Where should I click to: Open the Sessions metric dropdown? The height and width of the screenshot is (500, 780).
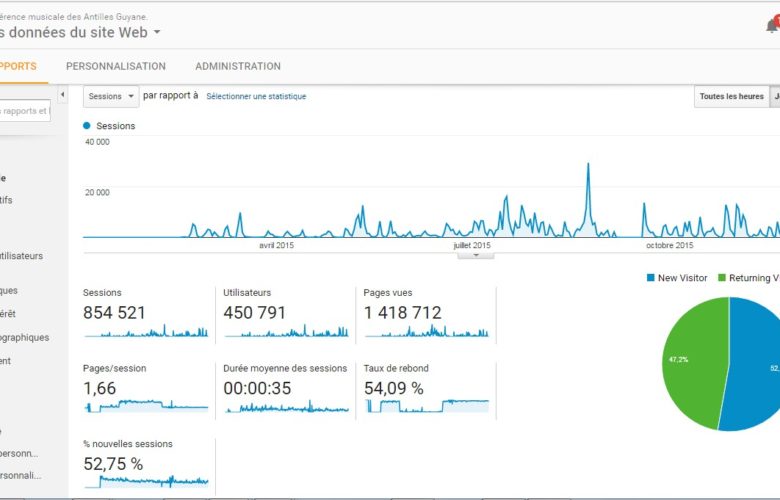(110, 96)
